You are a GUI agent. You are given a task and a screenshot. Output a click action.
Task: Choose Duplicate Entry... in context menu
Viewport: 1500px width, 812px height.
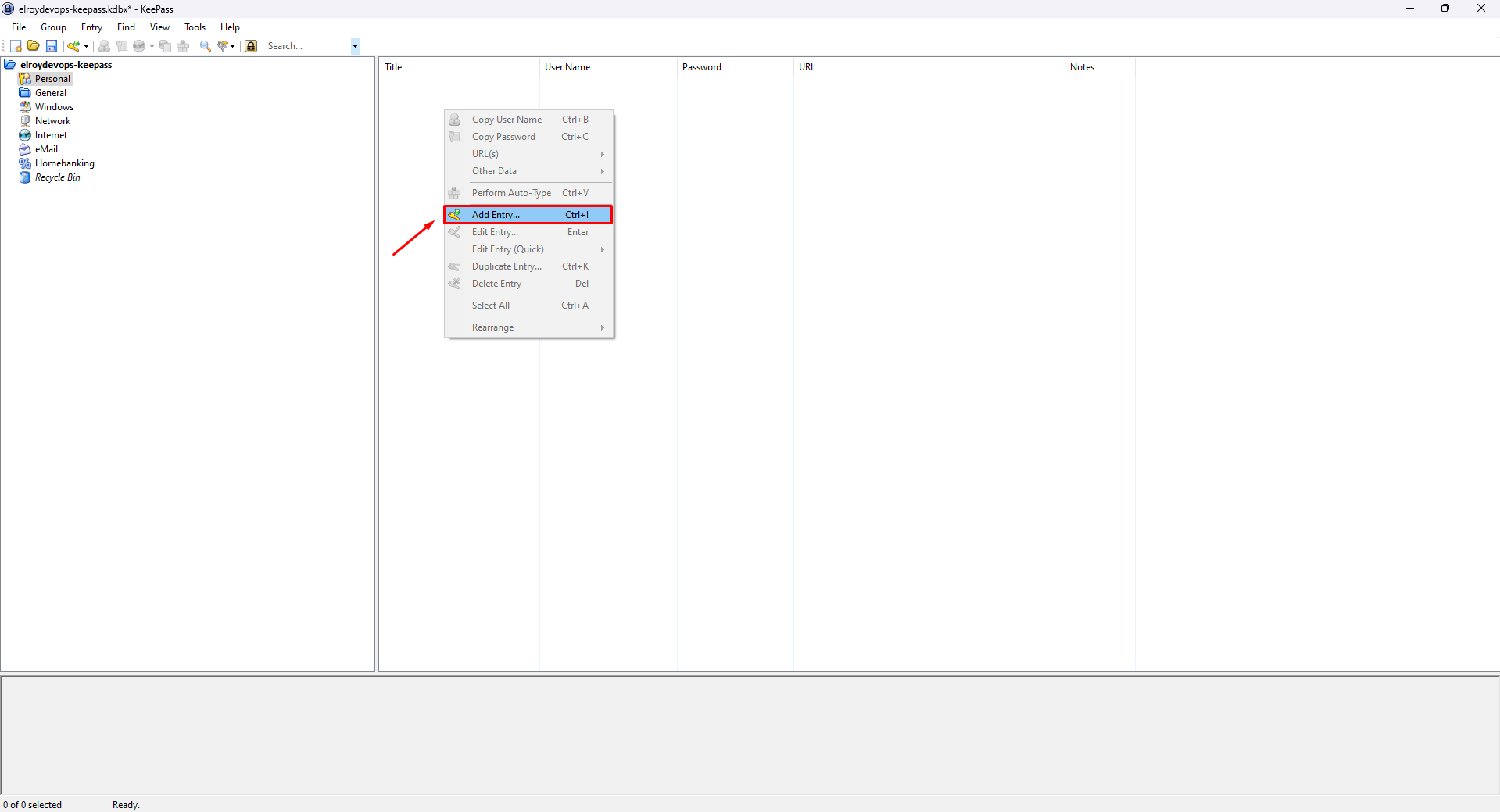pos(528,266)
